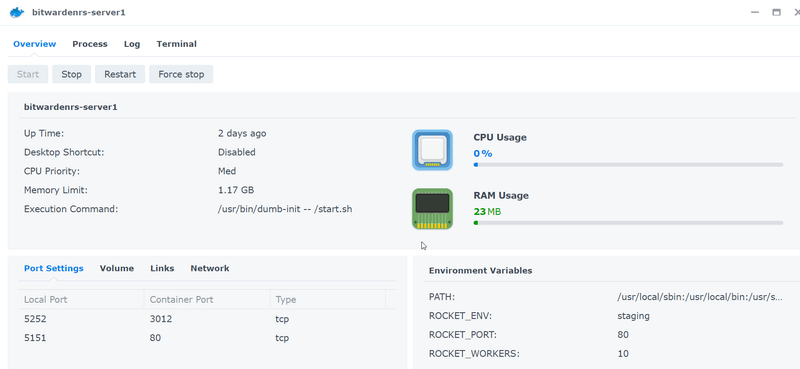Image resolution: width=800 pixels, height=369 pixels.
Task: Stop the container with Stop button
Action: (x=71, y=74)
